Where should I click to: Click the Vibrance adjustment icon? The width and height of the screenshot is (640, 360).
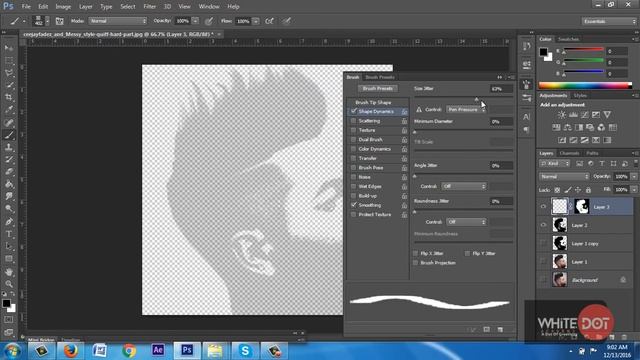tap(607, 115)
